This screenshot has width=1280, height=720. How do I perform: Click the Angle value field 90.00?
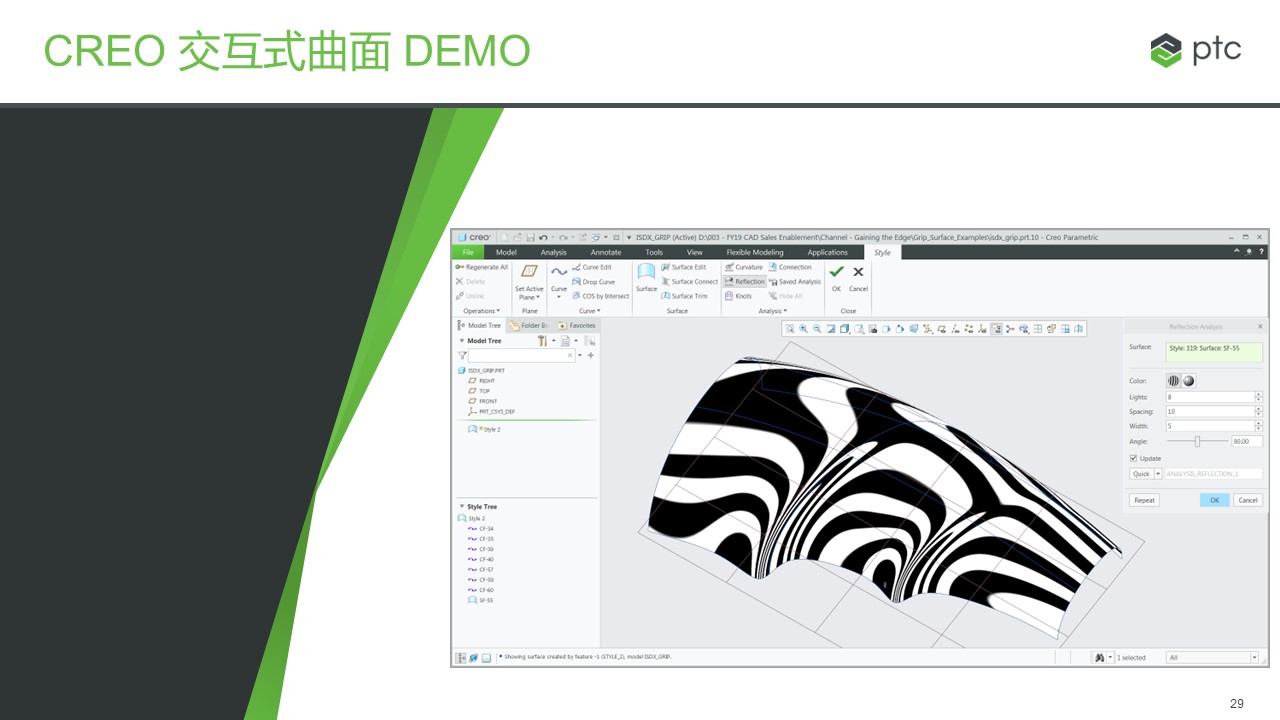click(x=1247, y=441)
